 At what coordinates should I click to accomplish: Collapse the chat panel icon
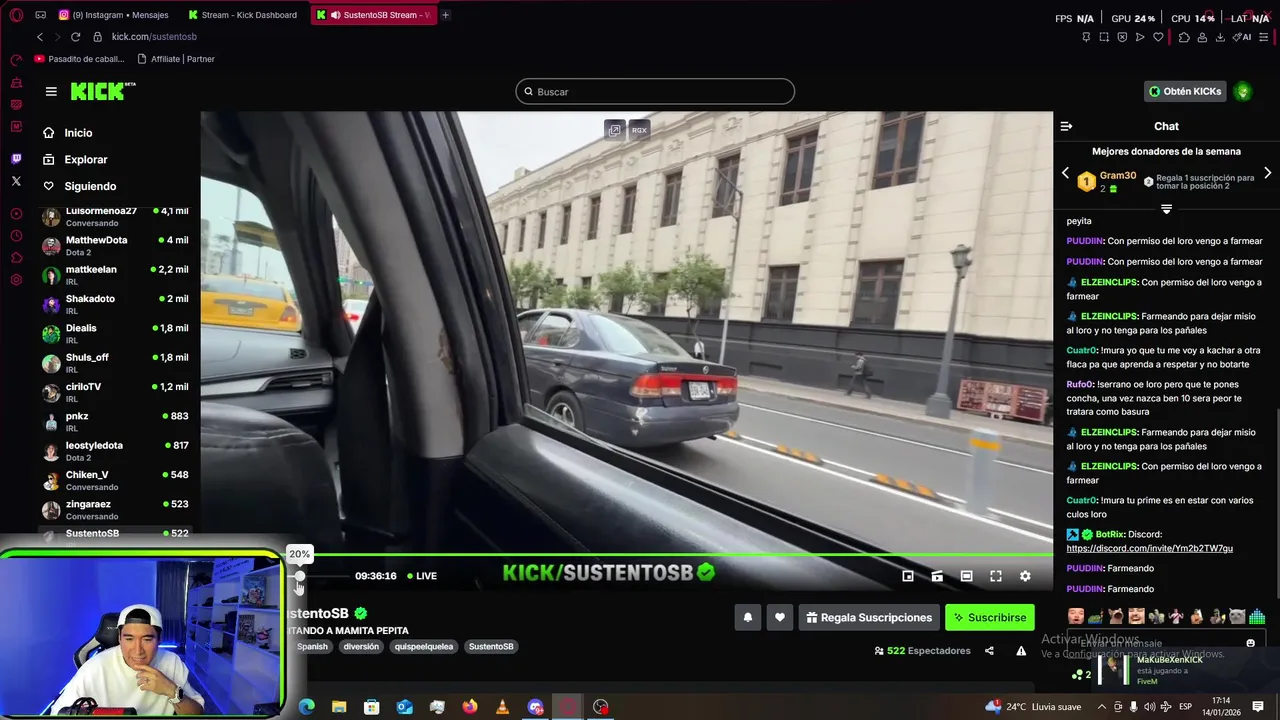click(x=1066, y=126)
